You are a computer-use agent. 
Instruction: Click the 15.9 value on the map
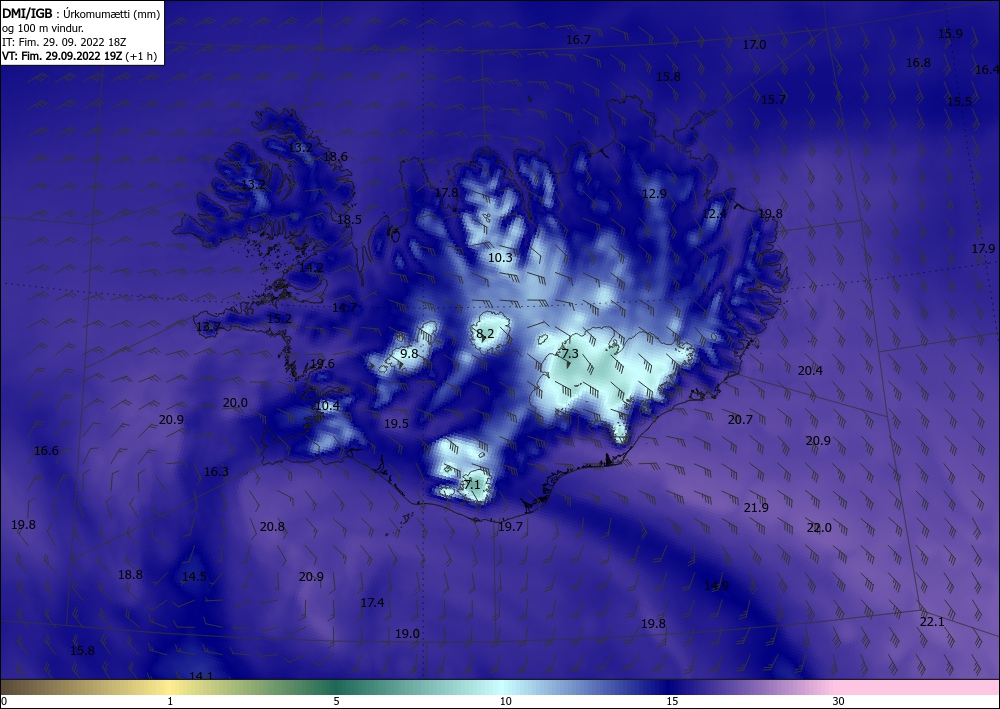[x=950, y=34]
